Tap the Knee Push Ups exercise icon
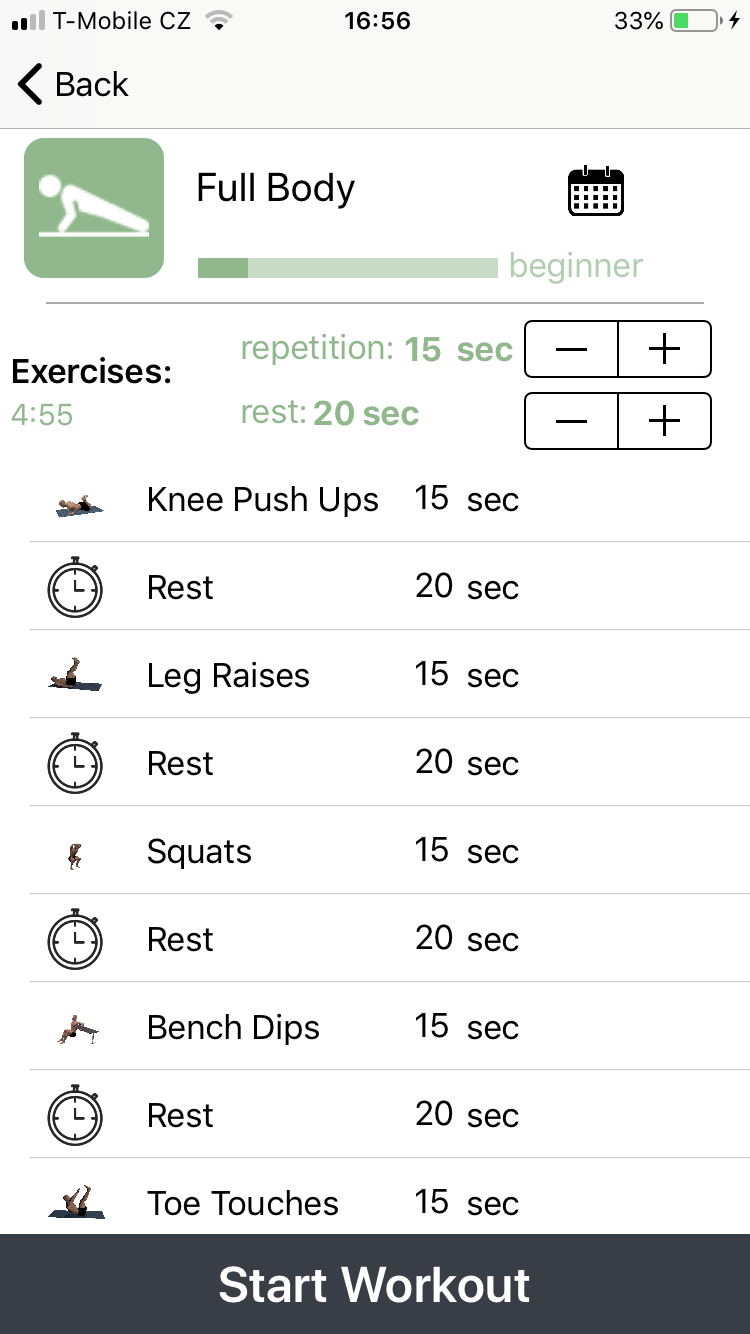 [76, 503]
